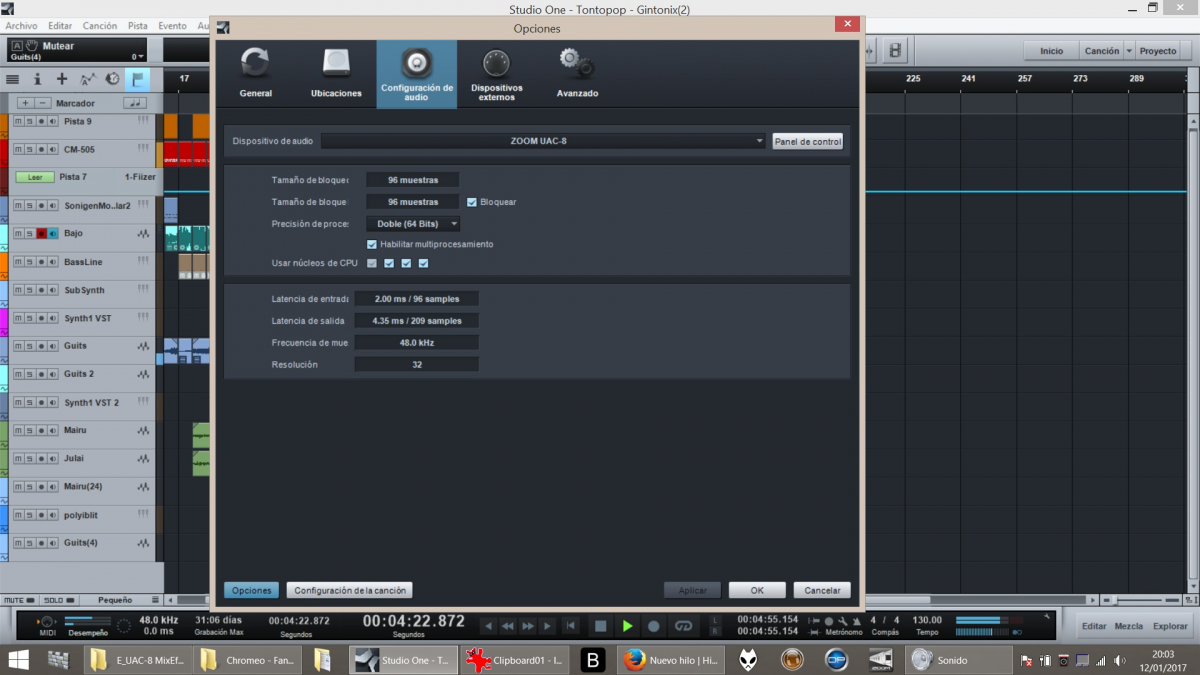Toggle monitor on the Bajo track

click(x=53, y=233)
